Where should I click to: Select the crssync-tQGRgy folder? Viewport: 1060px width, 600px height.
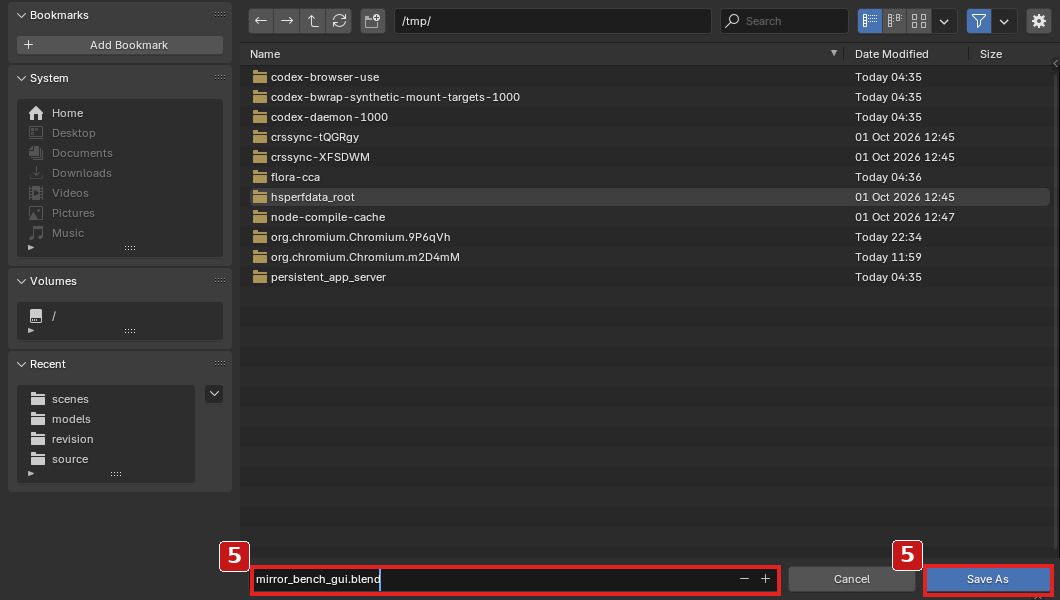point(649,137)
